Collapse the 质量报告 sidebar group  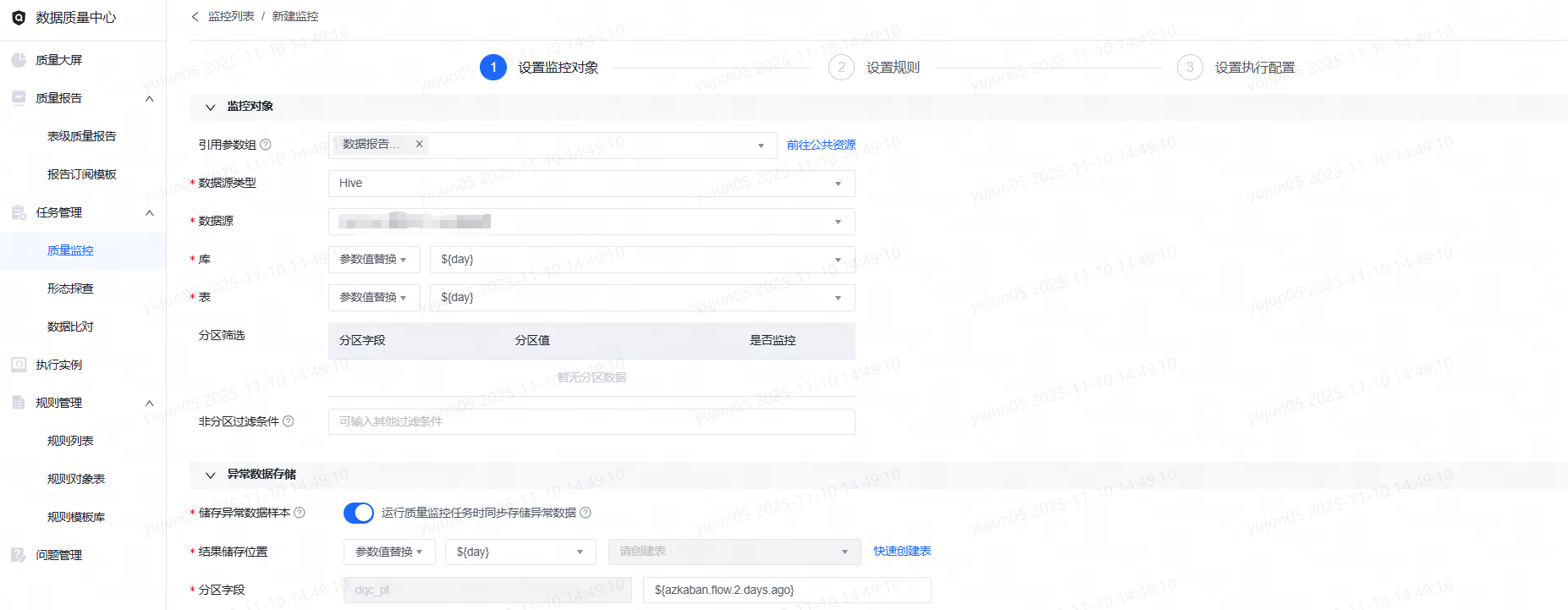(150, 98)
